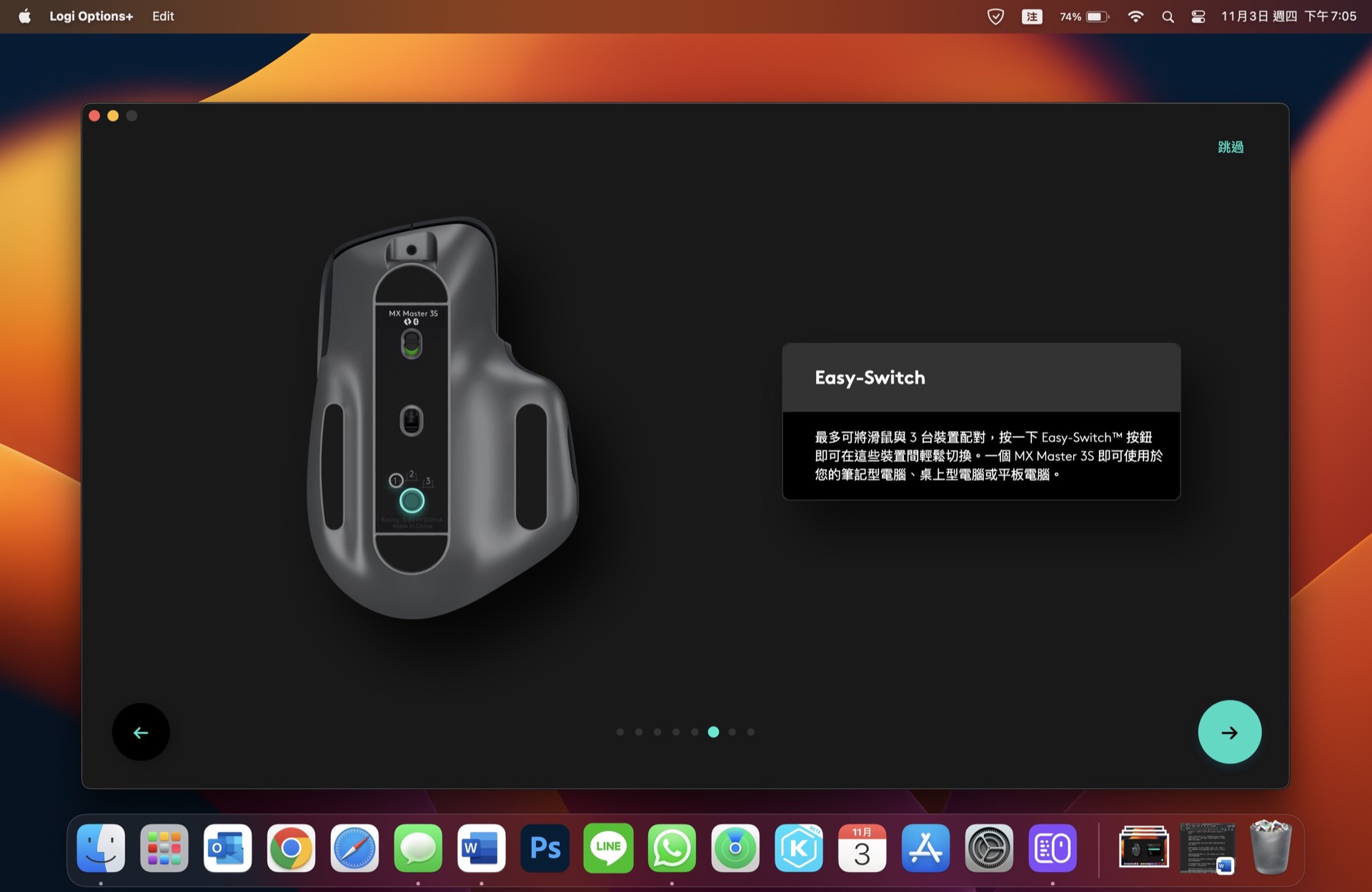The height and width of the screenshot is (892, 1372).
Task: Open the Word document thumbnail in dock
Action: [x=1208, y=848]
